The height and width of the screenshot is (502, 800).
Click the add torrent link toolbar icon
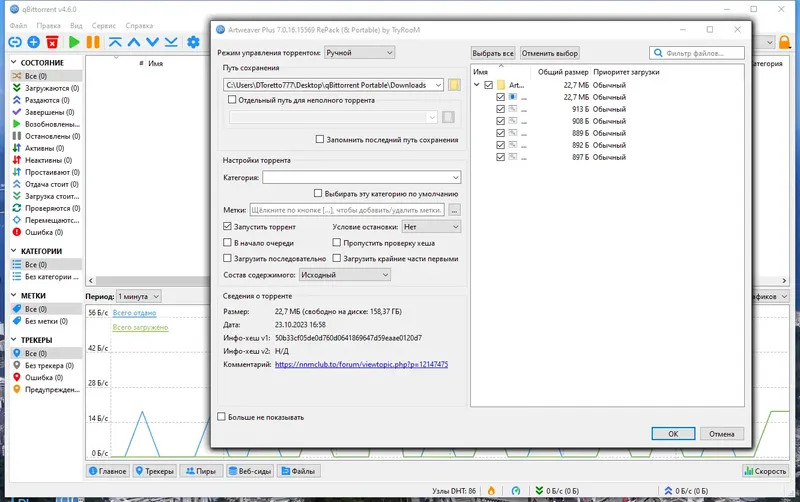point(15,42)
